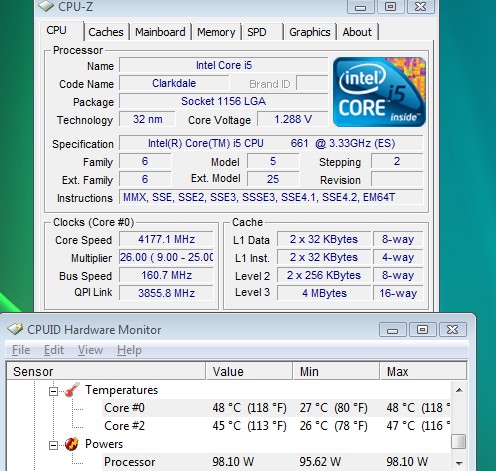Click the Ext. Model value 25
Screen dimensions: 496x471
click(273, 179)
